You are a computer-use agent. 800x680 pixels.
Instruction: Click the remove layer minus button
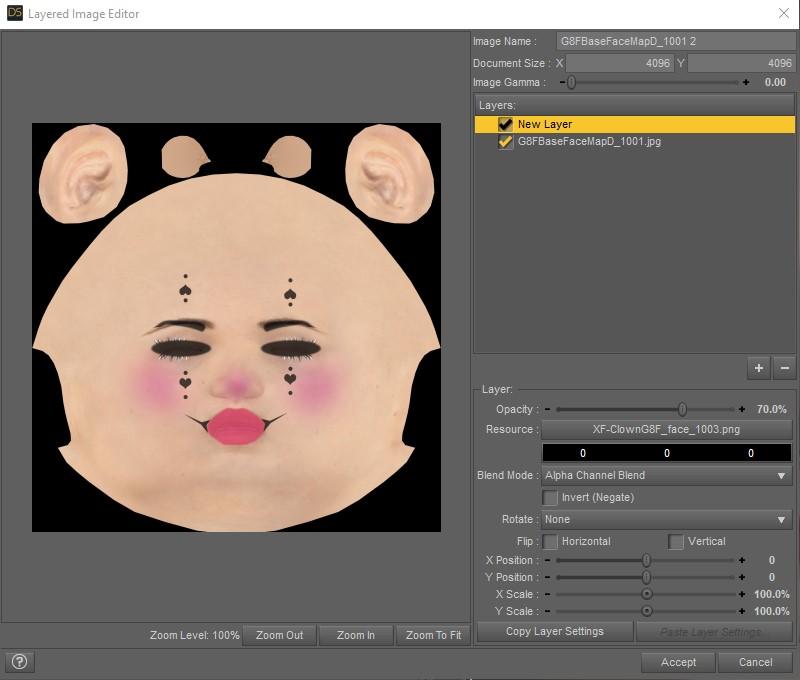tap(785, 368)
